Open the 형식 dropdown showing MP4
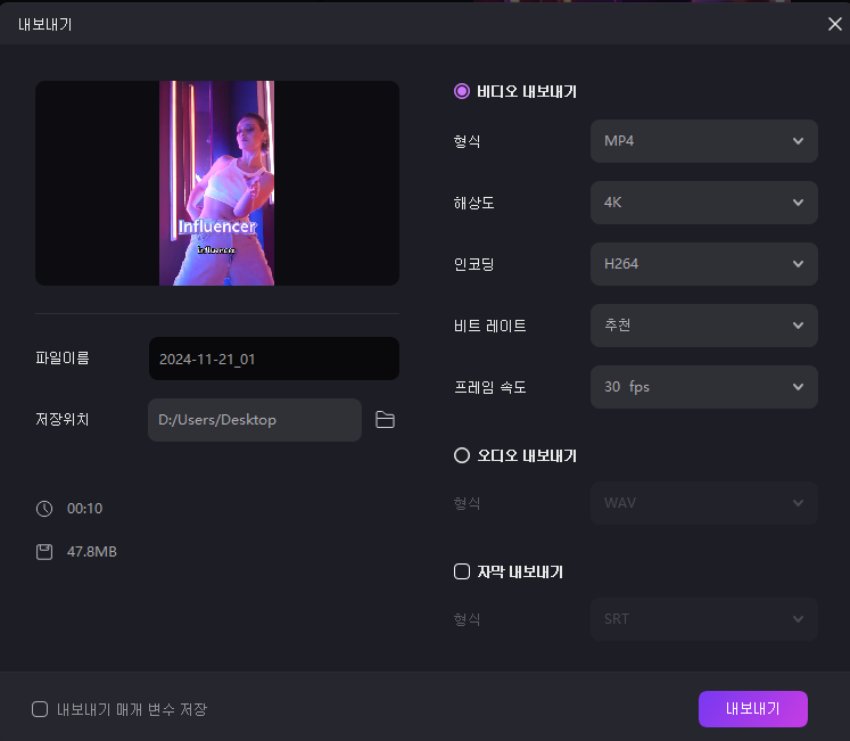 (703, 141)
